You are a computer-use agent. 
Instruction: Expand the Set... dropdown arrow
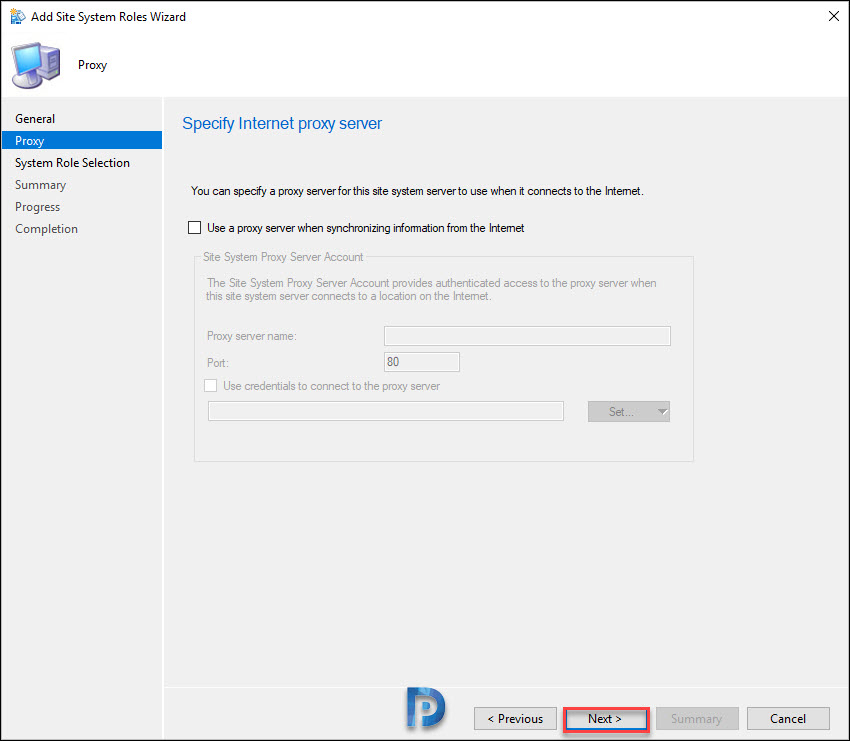point(662,411)
